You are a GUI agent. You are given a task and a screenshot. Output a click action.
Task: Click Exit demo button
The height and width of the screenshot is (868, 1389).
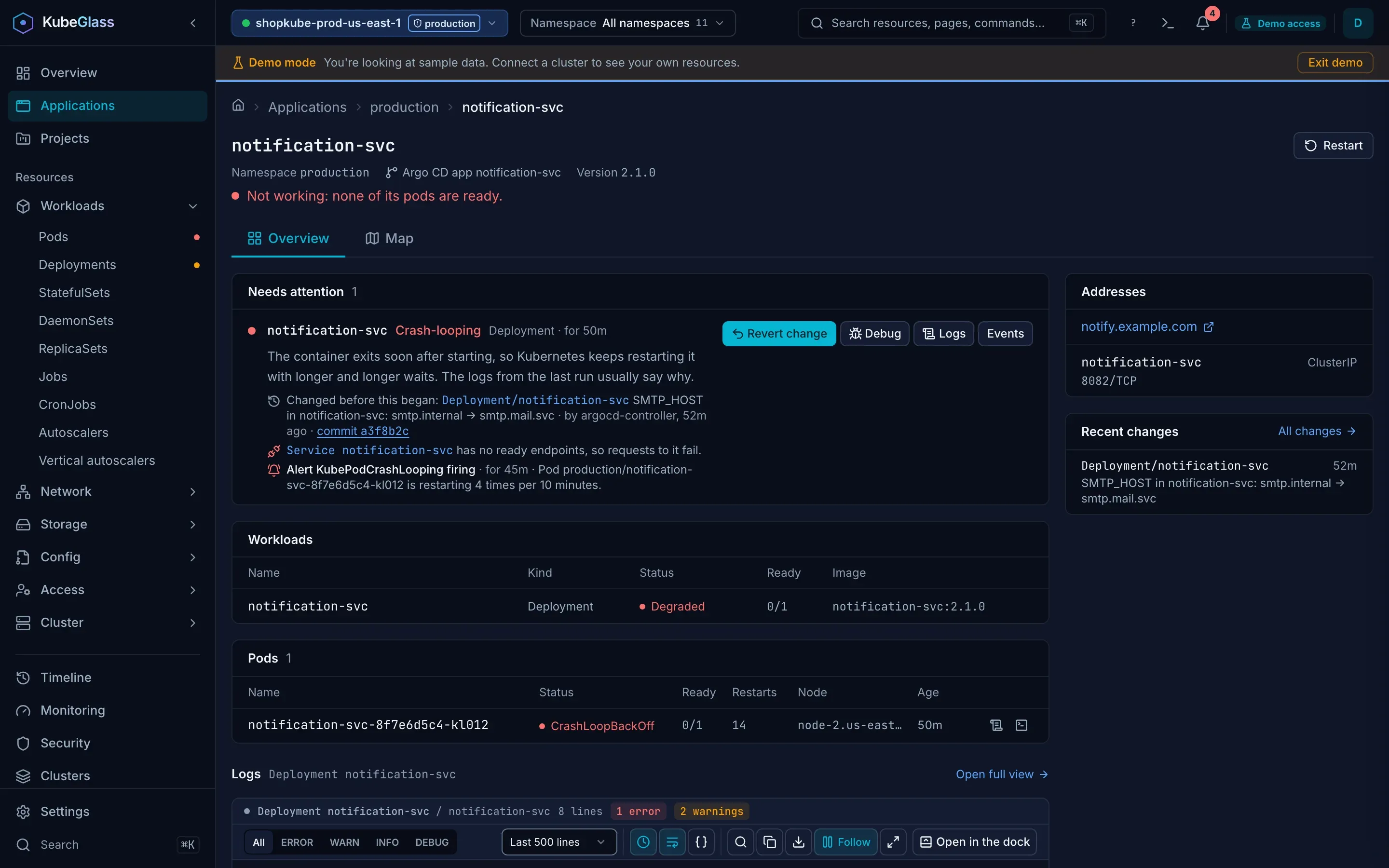(x=1335, y=63)
